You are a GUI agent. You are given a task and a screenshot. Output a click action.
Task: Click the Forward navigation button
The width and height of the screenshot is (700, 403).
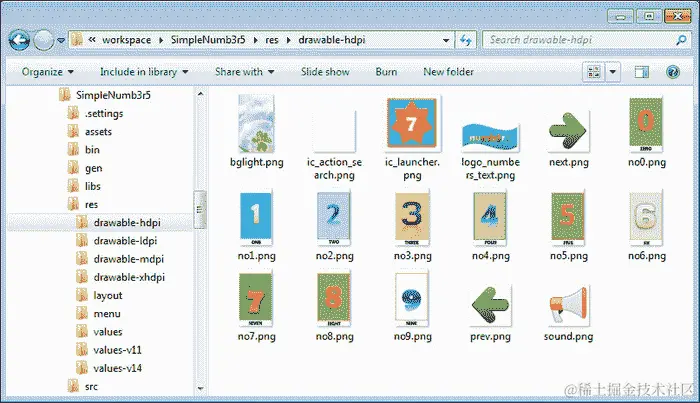44,41
